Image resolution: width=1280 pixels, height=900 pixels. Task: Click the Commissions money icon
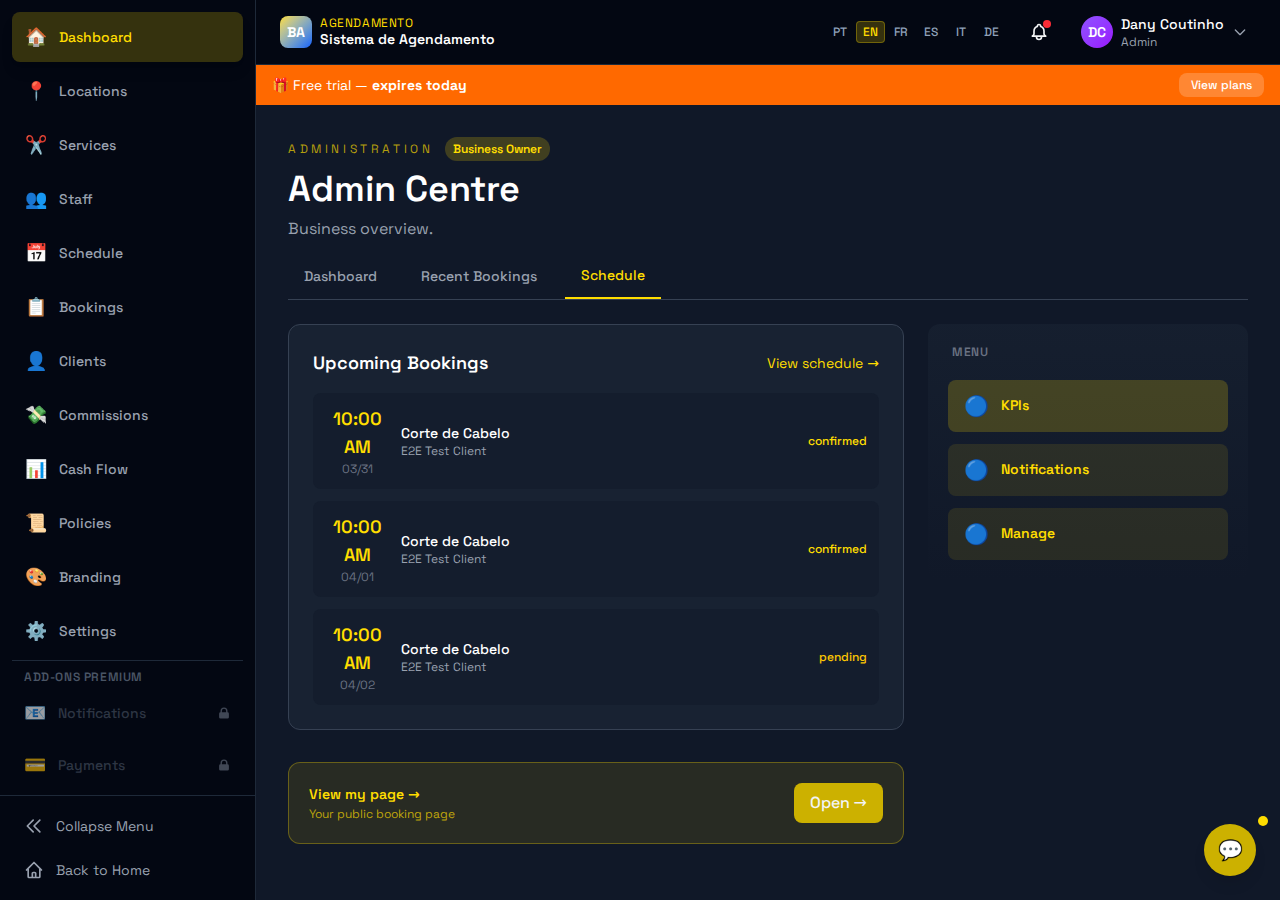(36, 415)
